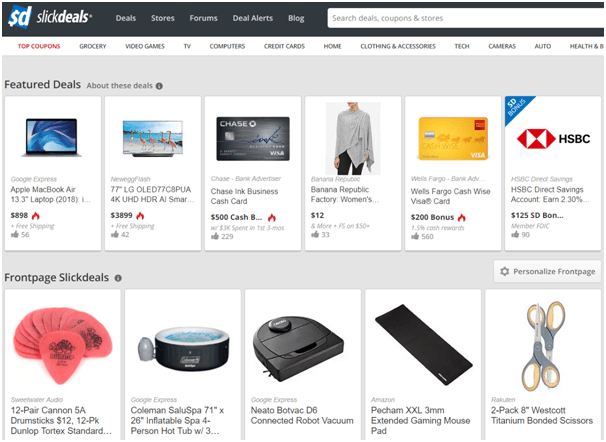Open the About these deals link
This screenshot has height=442, width=606.
tap(120, 86)
